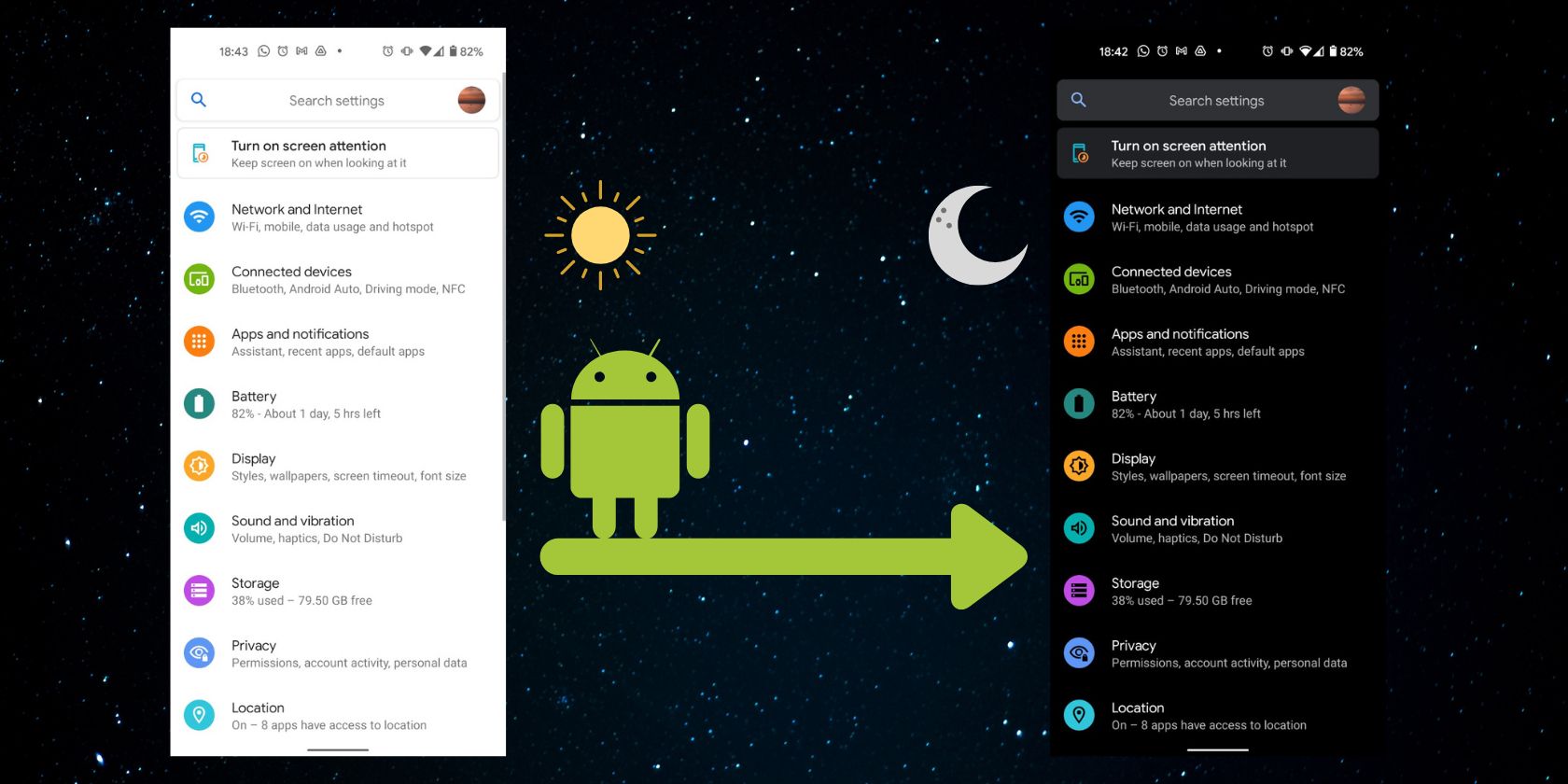
Task: Click the Storage icon in the dark settings screen
Action: (x=1079, y=591)
